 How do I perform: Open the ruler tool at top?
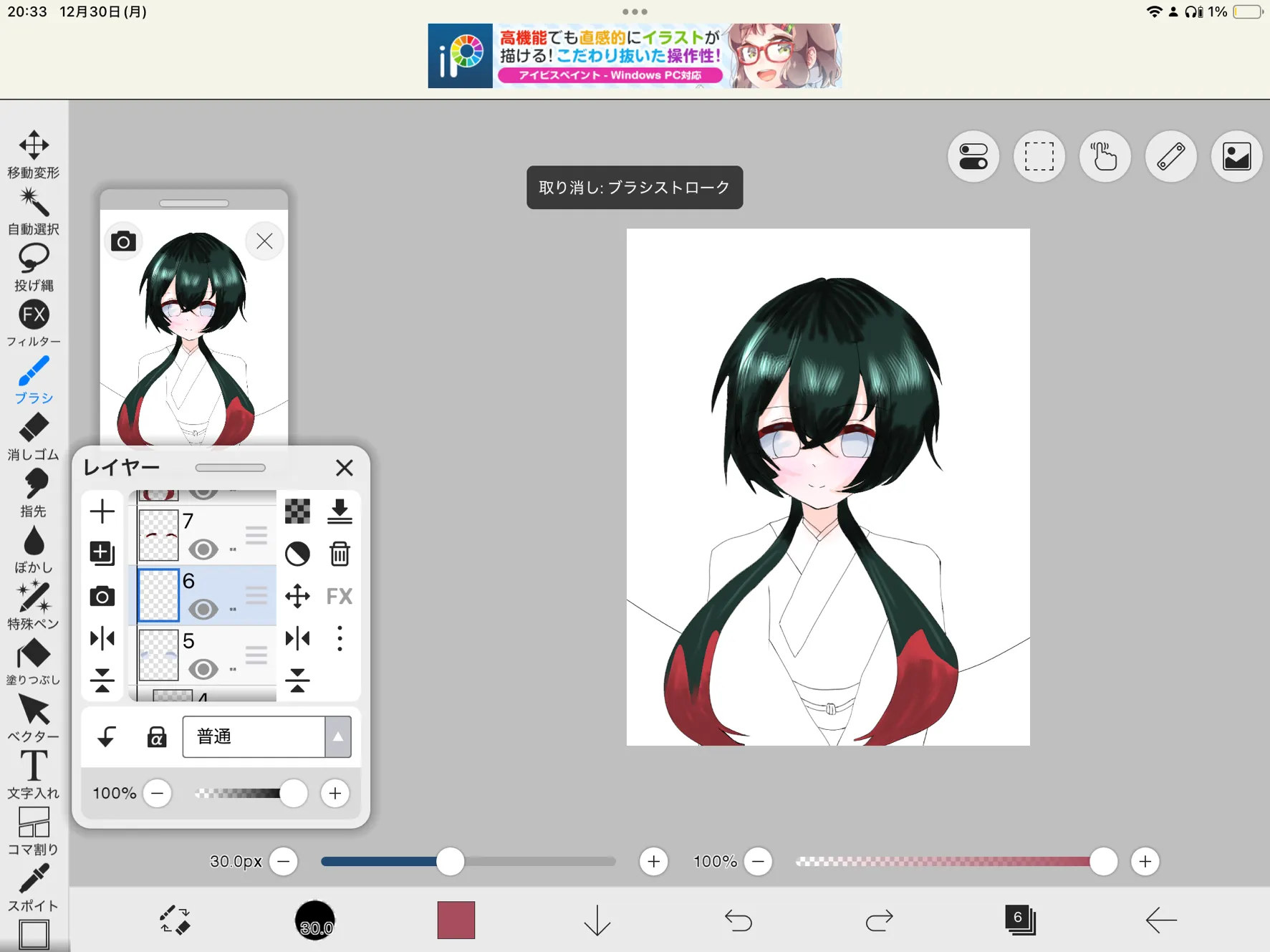click(x=1170, y=156)
